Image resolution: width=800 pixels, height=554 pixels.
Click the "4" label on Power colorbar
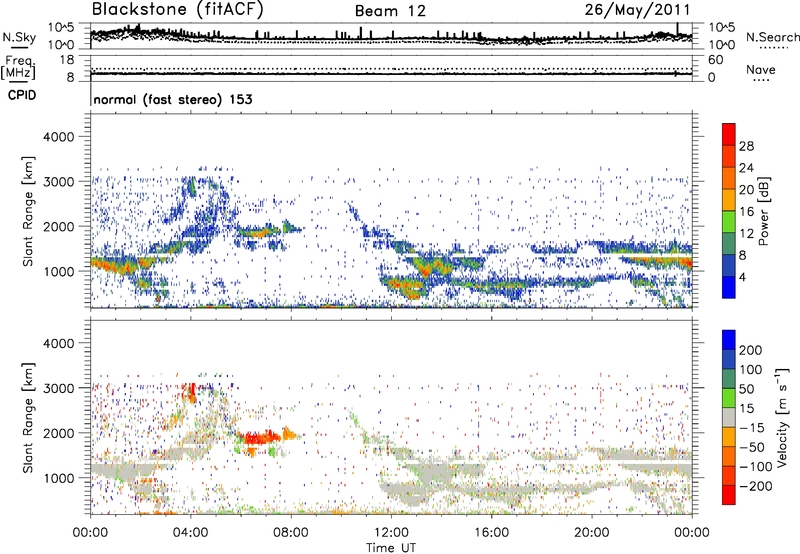(x=742, y=277)
